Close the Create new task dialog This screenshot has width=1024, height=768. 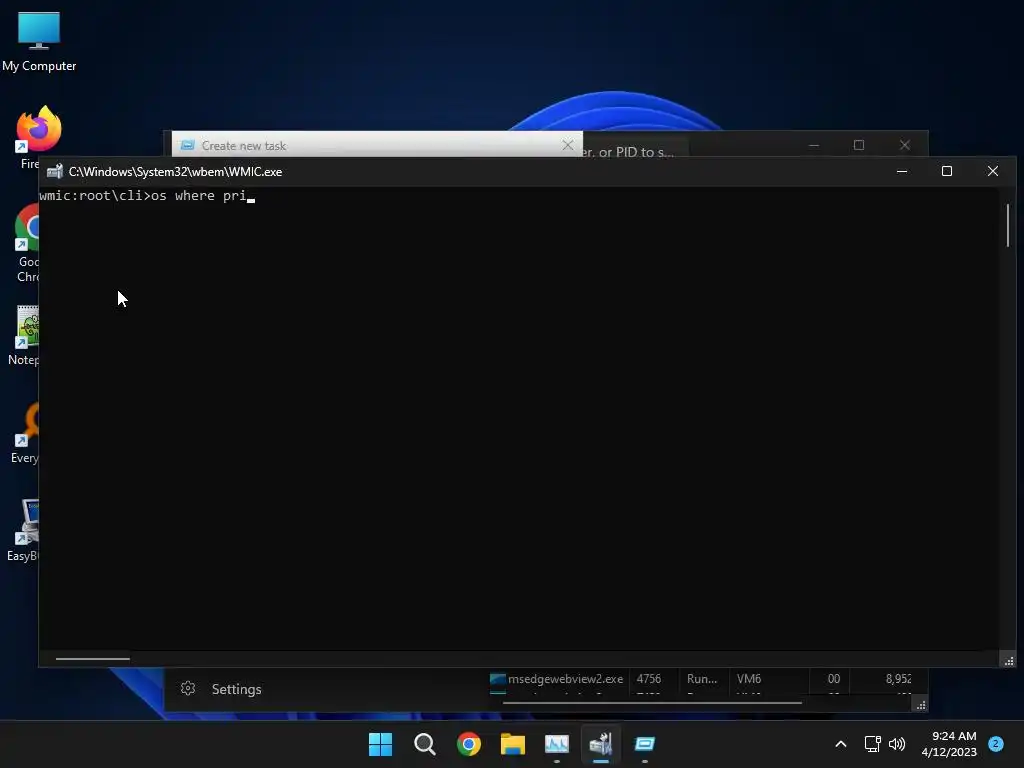pyautogui.click(x=568, y=145)
